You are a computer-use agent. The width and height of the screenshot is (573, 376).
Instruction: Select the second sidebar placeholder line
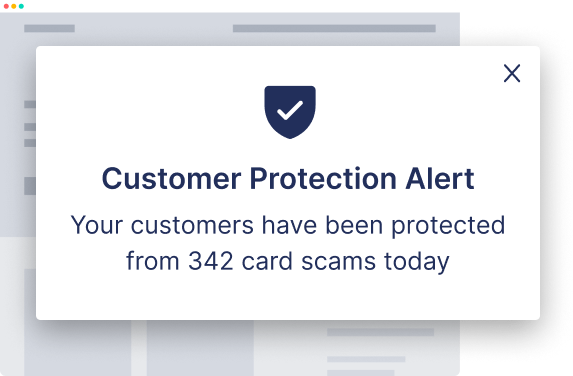(30, 127)
